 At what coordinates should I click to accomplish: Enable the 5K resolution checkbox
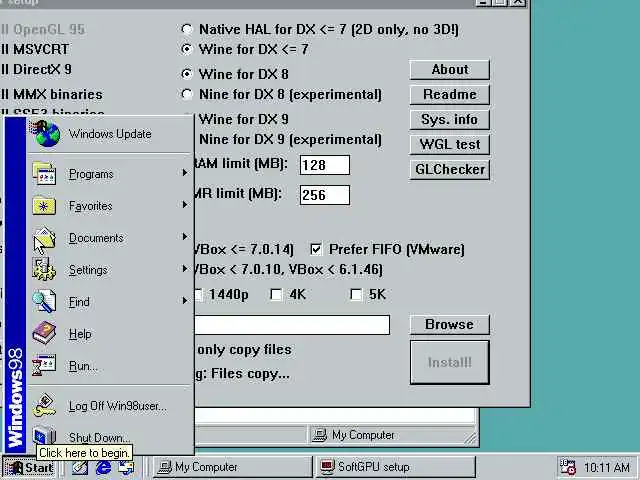(x=356, y=294)
